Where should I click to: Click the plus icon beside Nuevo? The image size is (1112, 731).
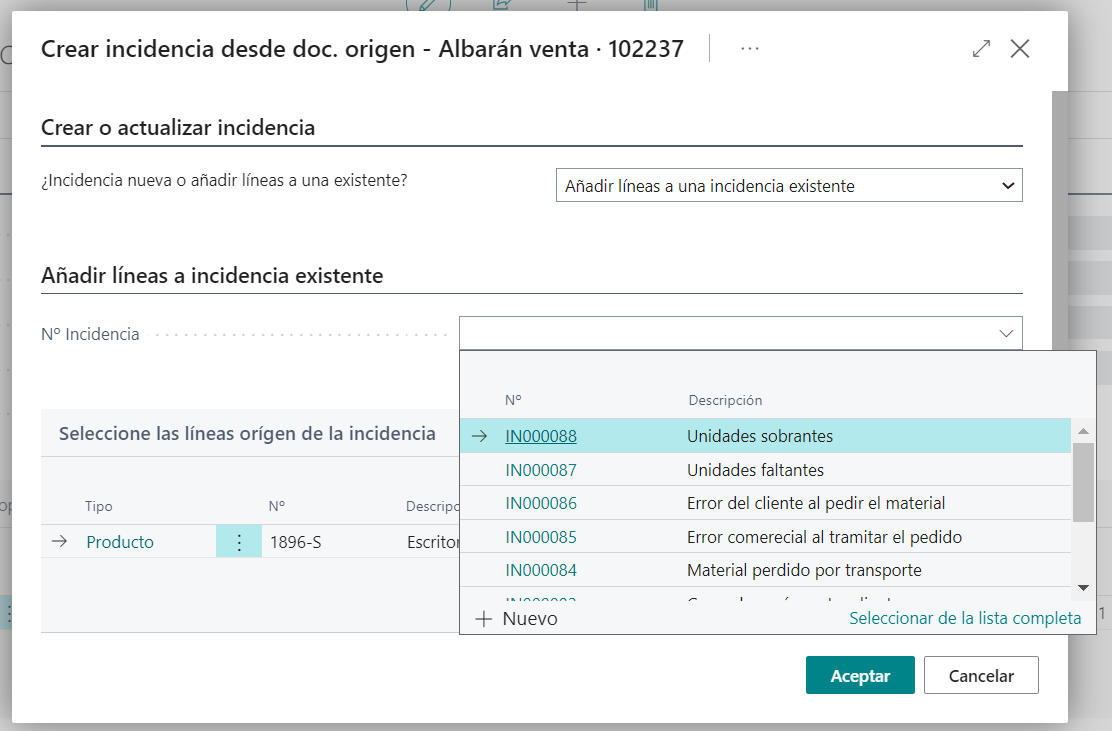pos(484,619)
